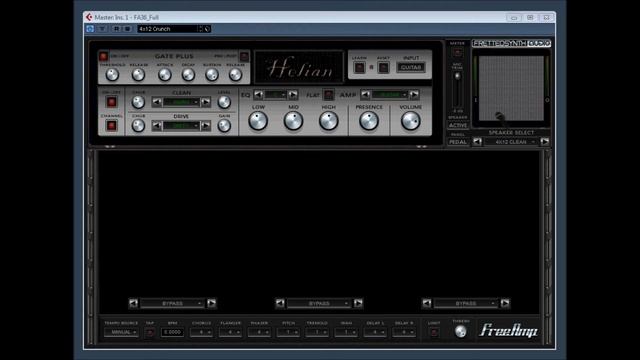This screenshot has height=360, width=640.
Task: Click the Gate Plus Threshold knob
Action: 112,75
